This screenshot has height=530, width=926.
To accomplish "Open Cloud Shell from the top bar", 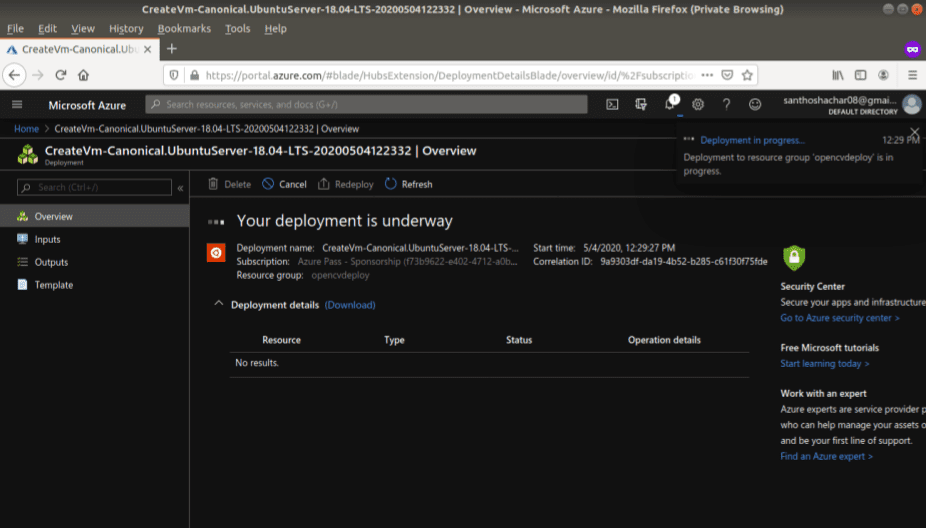I will [612, 105].
